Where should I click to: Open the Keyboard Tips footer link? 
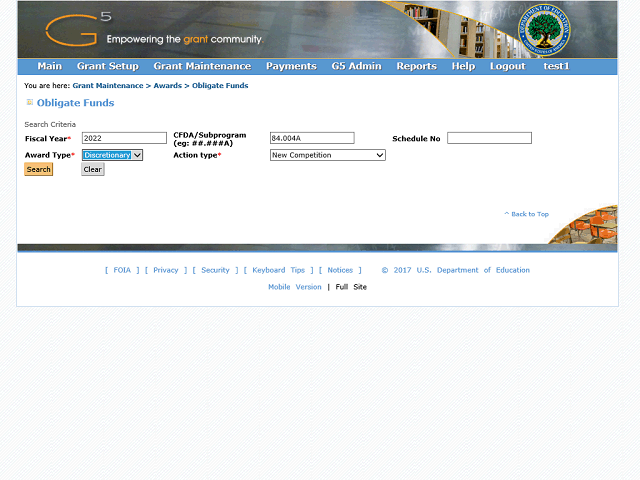(x=278, y=270)
